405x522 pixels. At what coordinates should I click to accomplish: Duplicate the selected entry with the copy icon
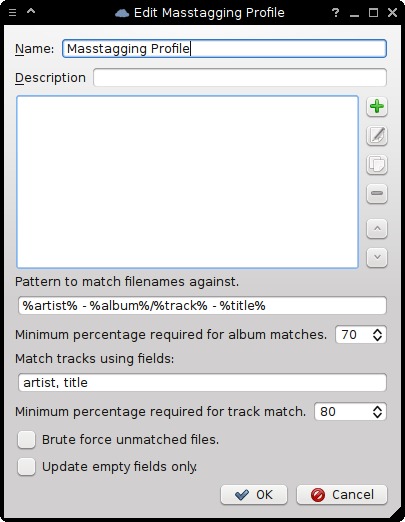[377, 164]
